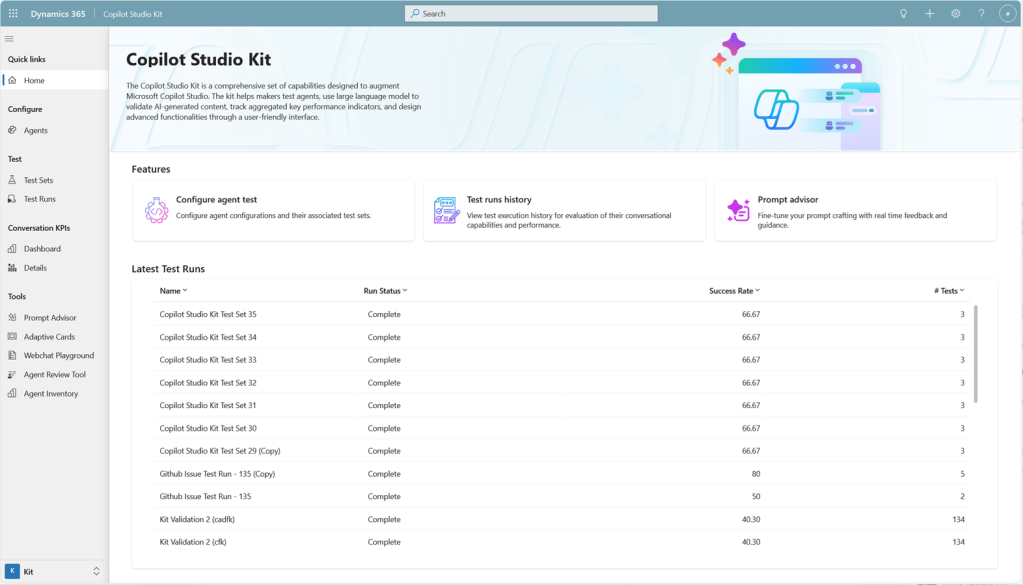The height and width of the screenshot is (585, 1023).
Task: Open the settings gear icon
Action: pyautogui.click(x=956, y=14)
